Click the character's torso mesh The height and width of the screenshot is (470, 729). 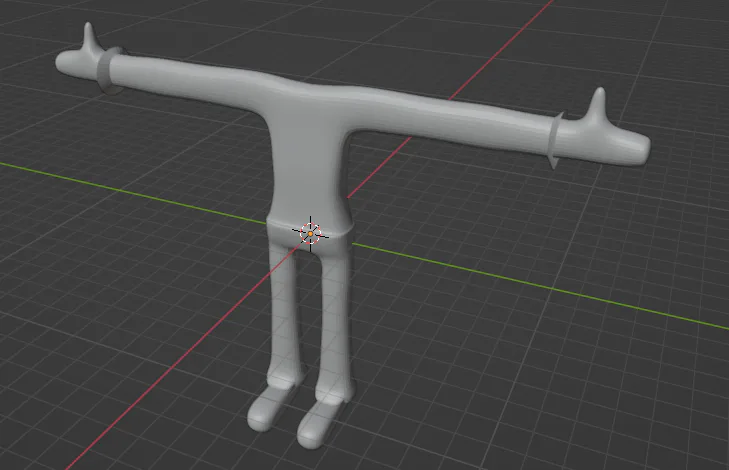click(x=309, y=158)
